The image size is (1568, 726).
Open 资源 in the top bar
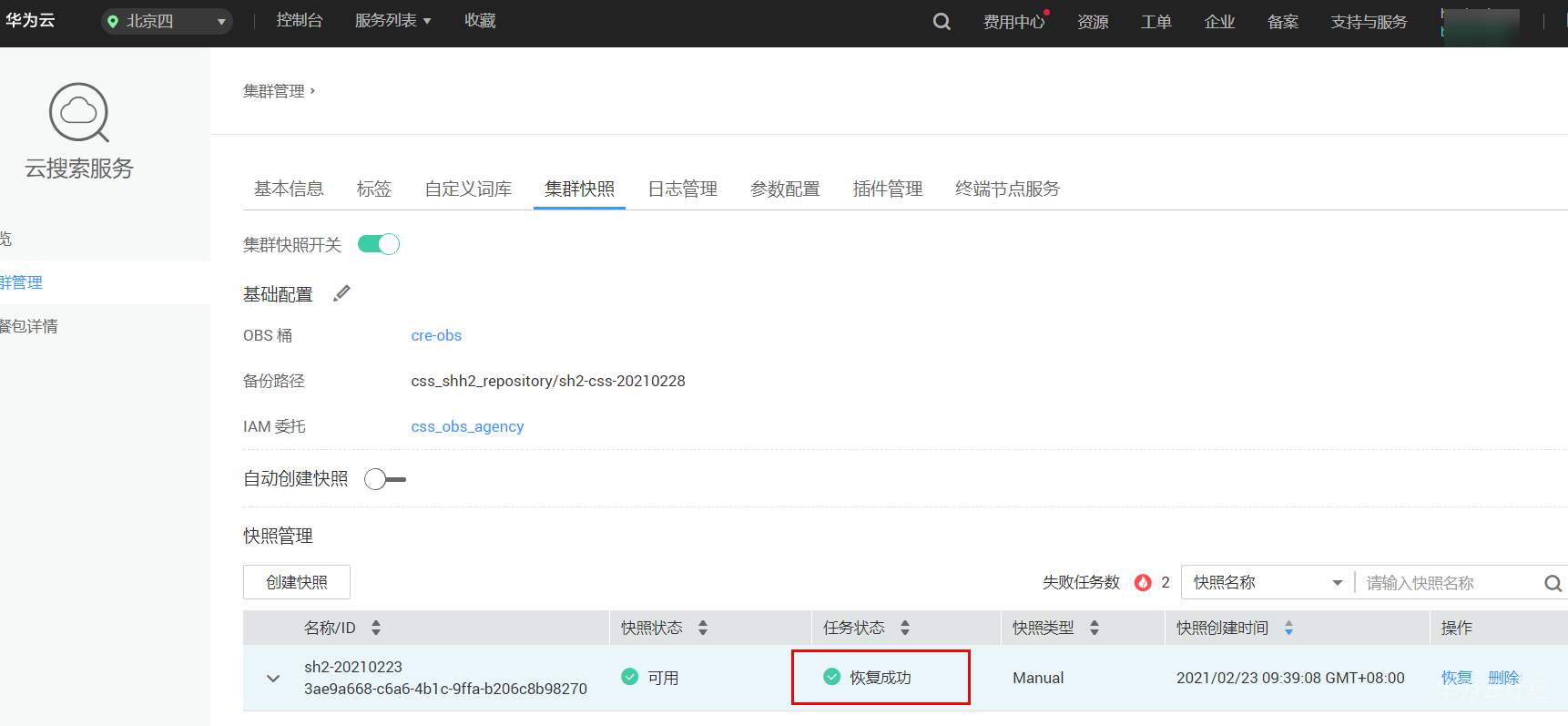click(x=1093, y=22)
